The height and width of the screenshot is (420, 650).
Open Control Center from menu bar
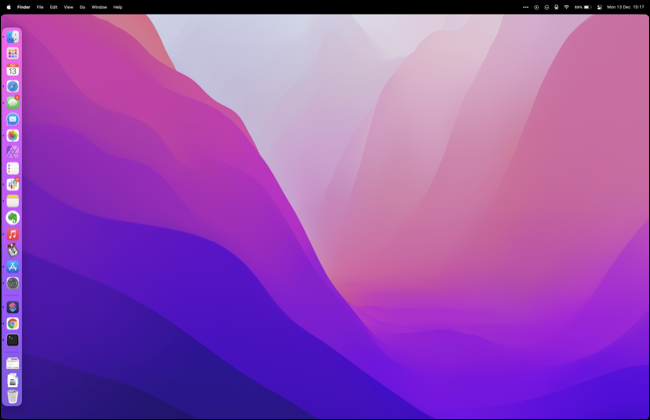tap(600, 7)
